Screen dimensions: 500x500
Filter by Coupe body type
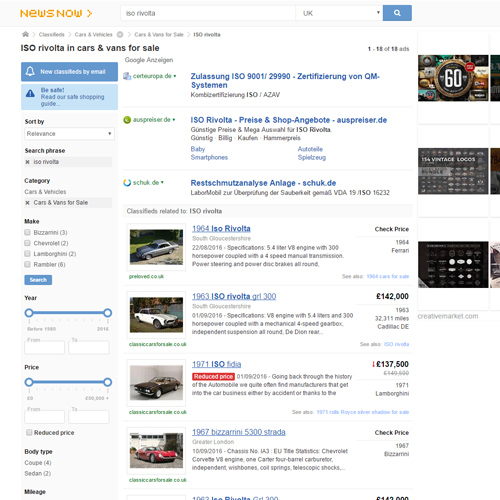point(38,463)
